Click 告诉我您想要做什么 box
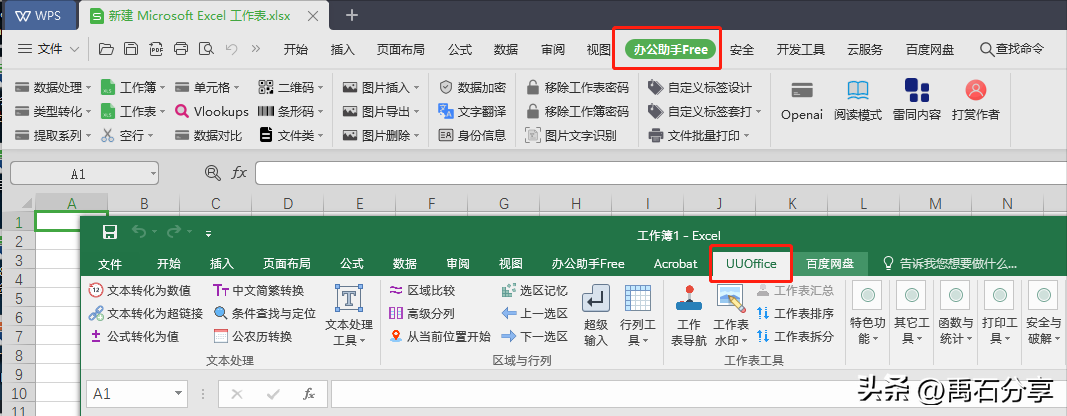This screenshot has height=416, width=1067. point(949,263)
